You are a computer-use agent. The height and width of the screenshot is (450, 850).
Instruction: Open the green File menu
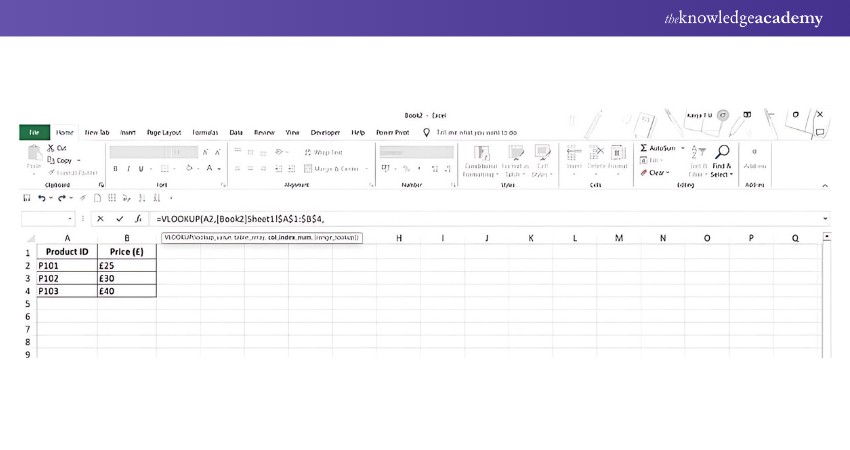point(34,132)
